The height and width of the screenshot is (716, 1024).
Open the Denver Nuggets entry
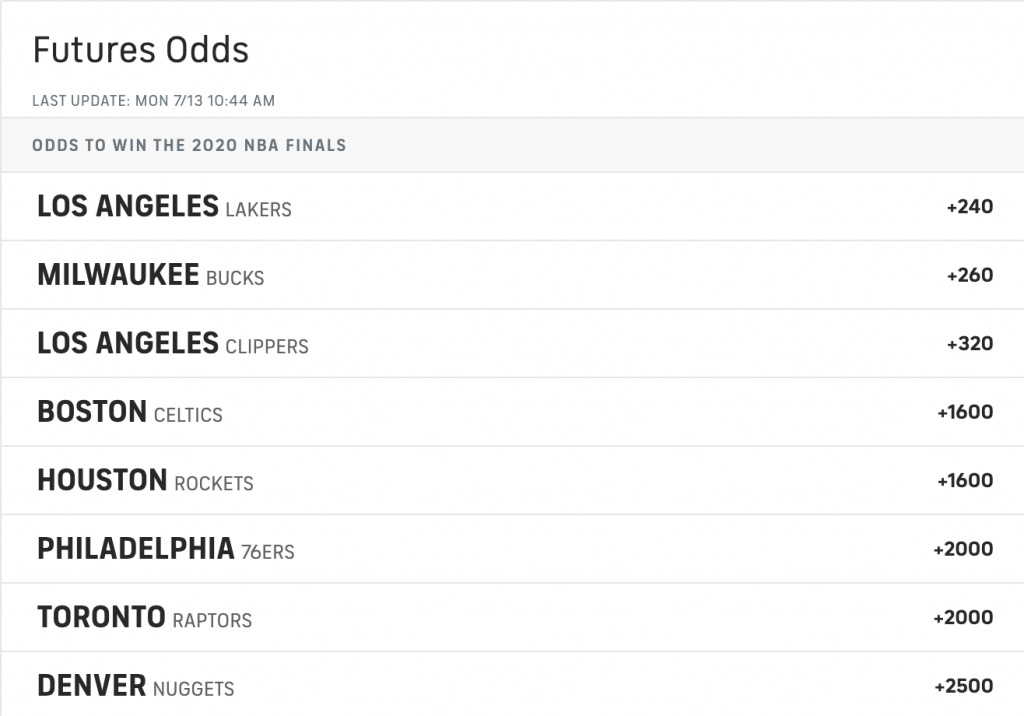click(x=512, y=684)
